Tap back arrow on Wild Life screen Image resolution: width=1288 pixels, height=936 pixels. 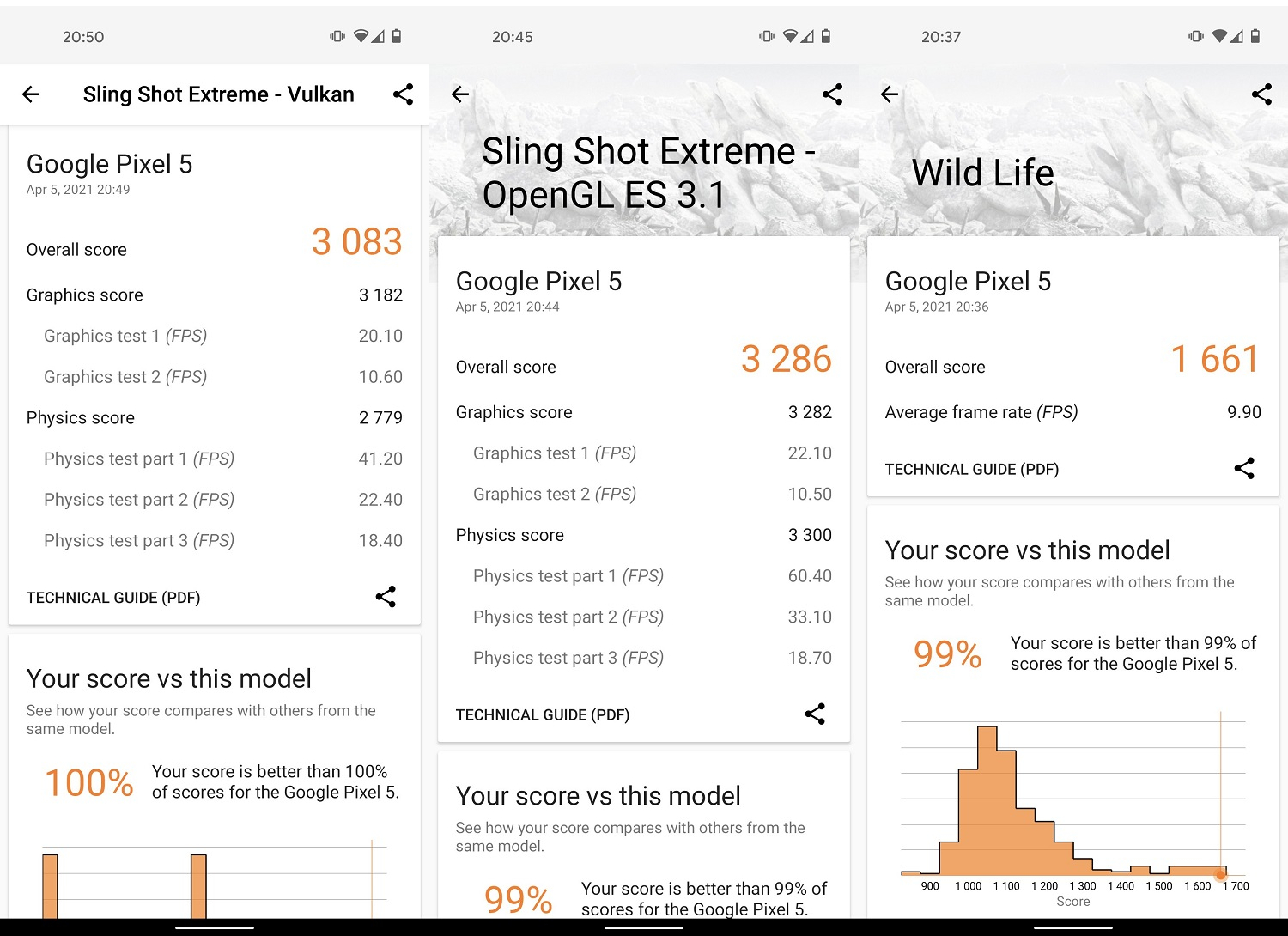(x=890, y=94)
